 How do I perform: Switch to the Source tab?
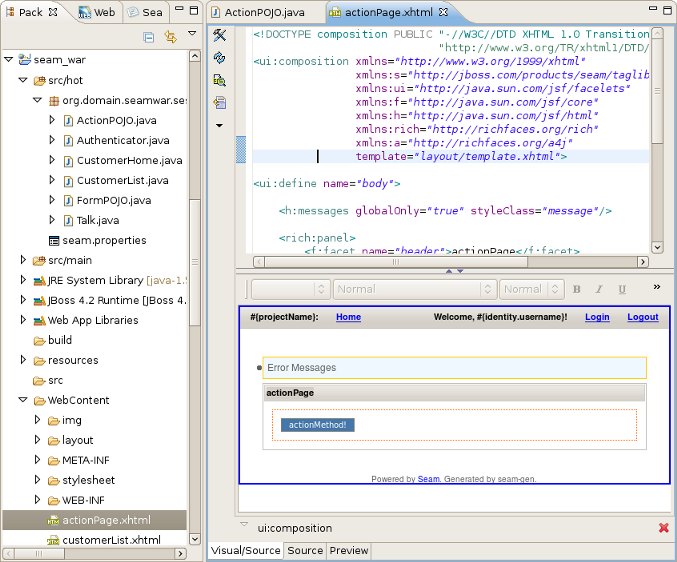pyautogui.click(x=305, y=550)
